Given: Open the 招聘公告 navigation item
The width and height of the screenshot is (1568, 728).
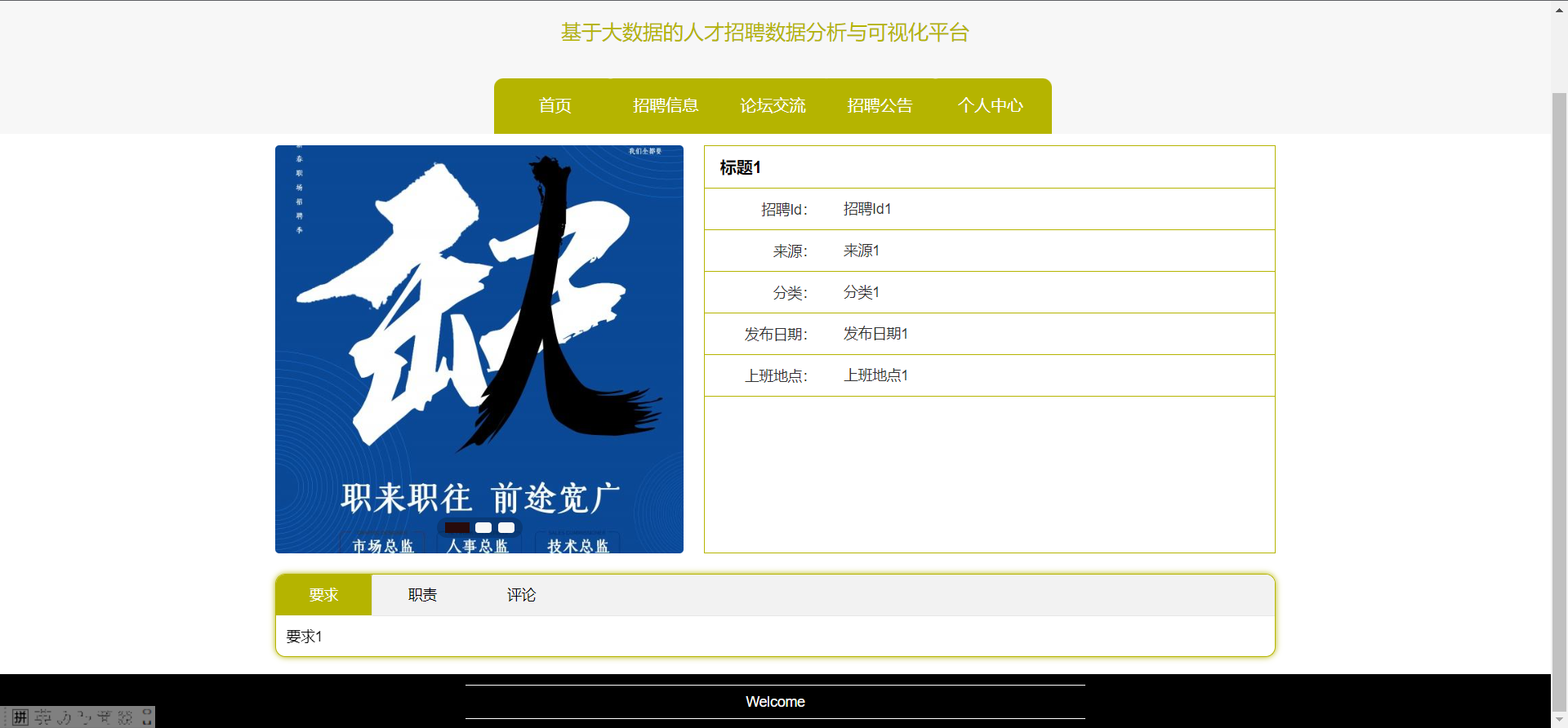Looking at the screenshot, I should (x=880, y=106).
